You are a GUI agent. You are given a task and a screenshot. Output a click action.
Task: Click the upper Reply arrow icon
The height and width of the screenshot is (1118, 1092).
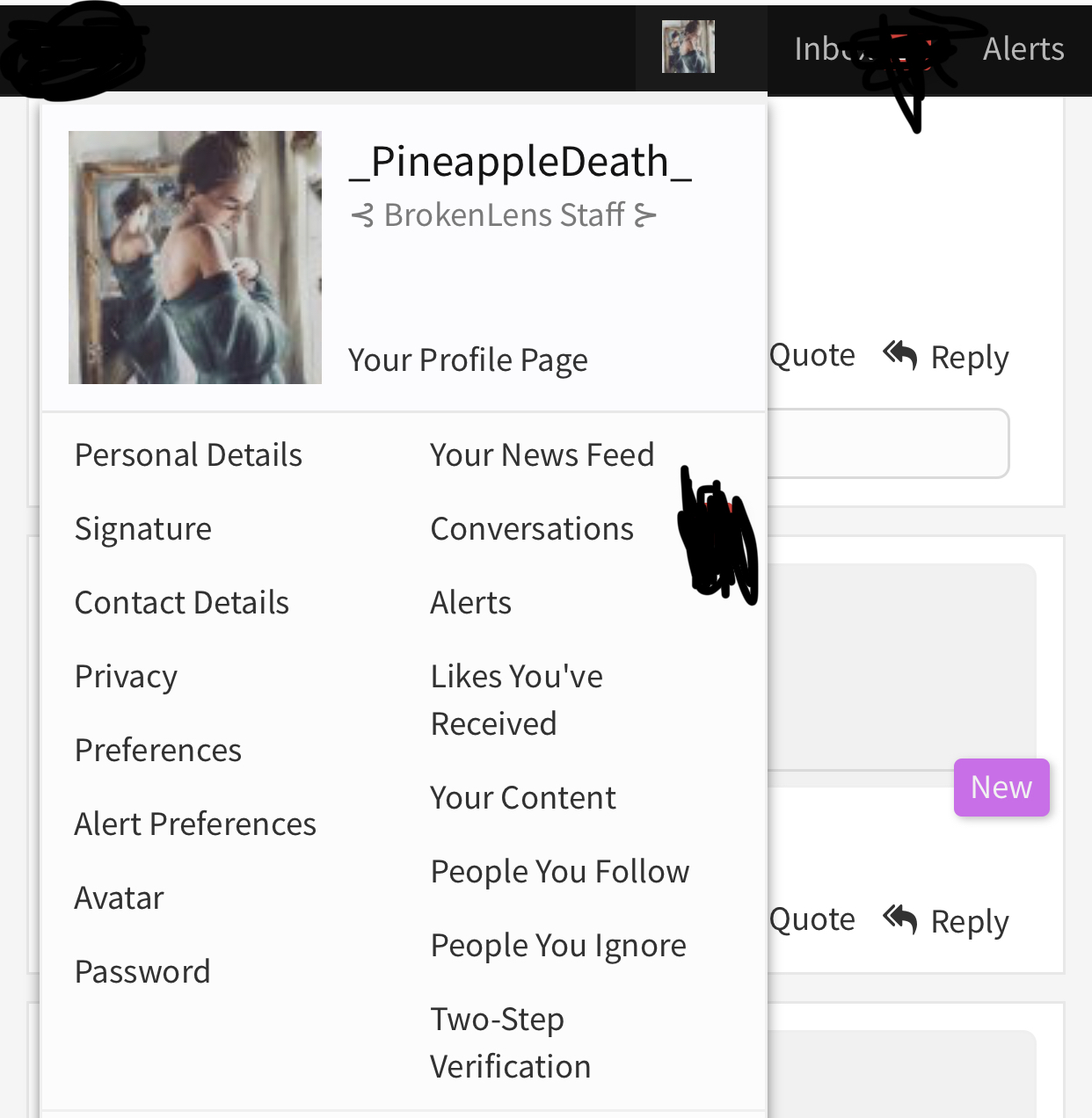900,355
